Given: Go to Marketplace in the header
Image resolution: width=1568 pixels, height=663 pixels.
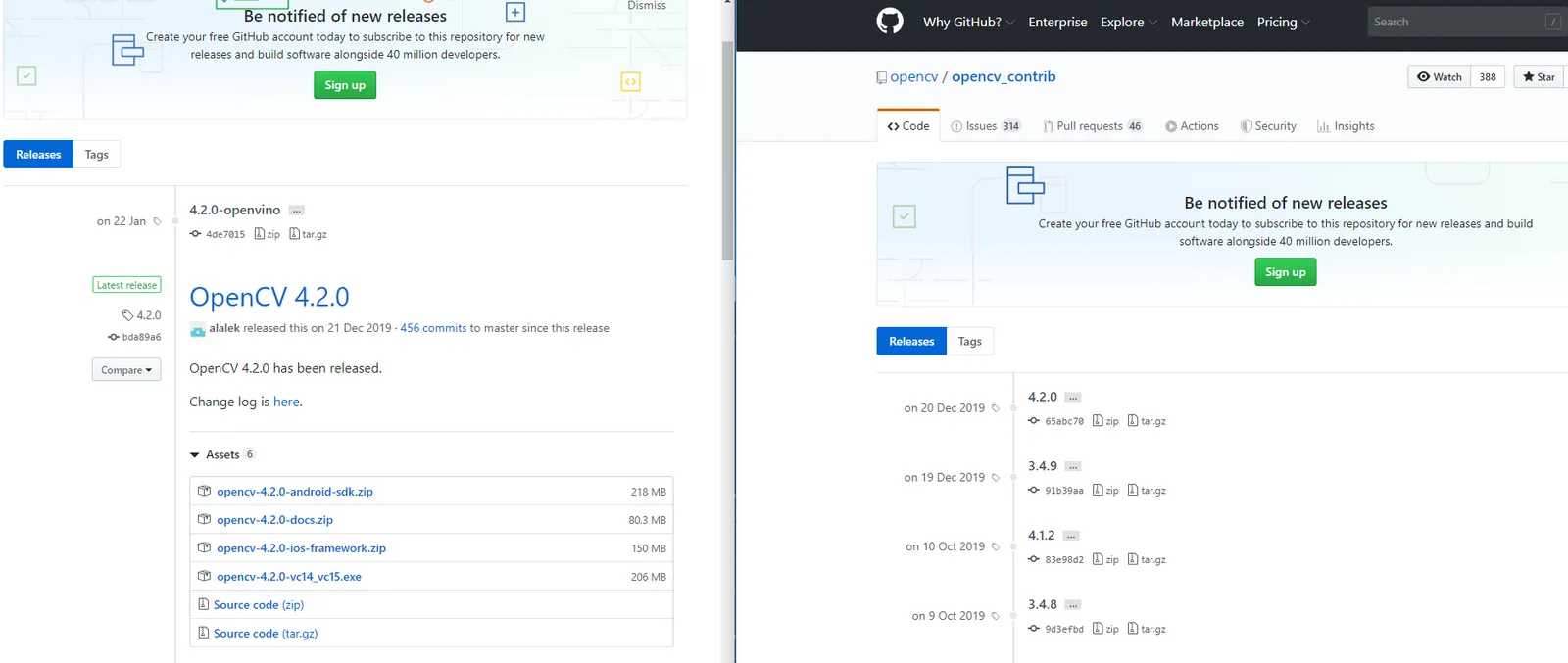Looking at the screenshot, I should pos(1207,22).
